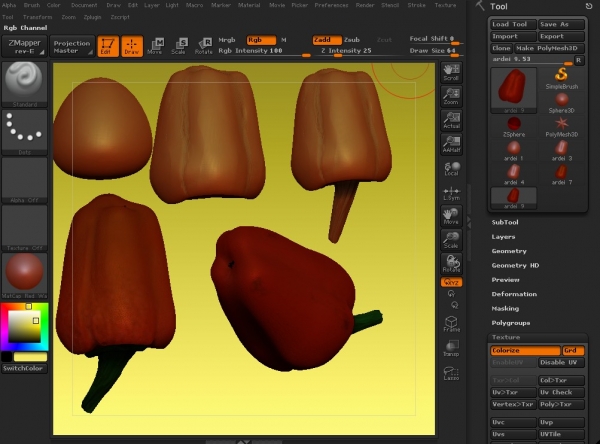Expand the Polygroups section
Screen dimensions: 600x444
511,323
